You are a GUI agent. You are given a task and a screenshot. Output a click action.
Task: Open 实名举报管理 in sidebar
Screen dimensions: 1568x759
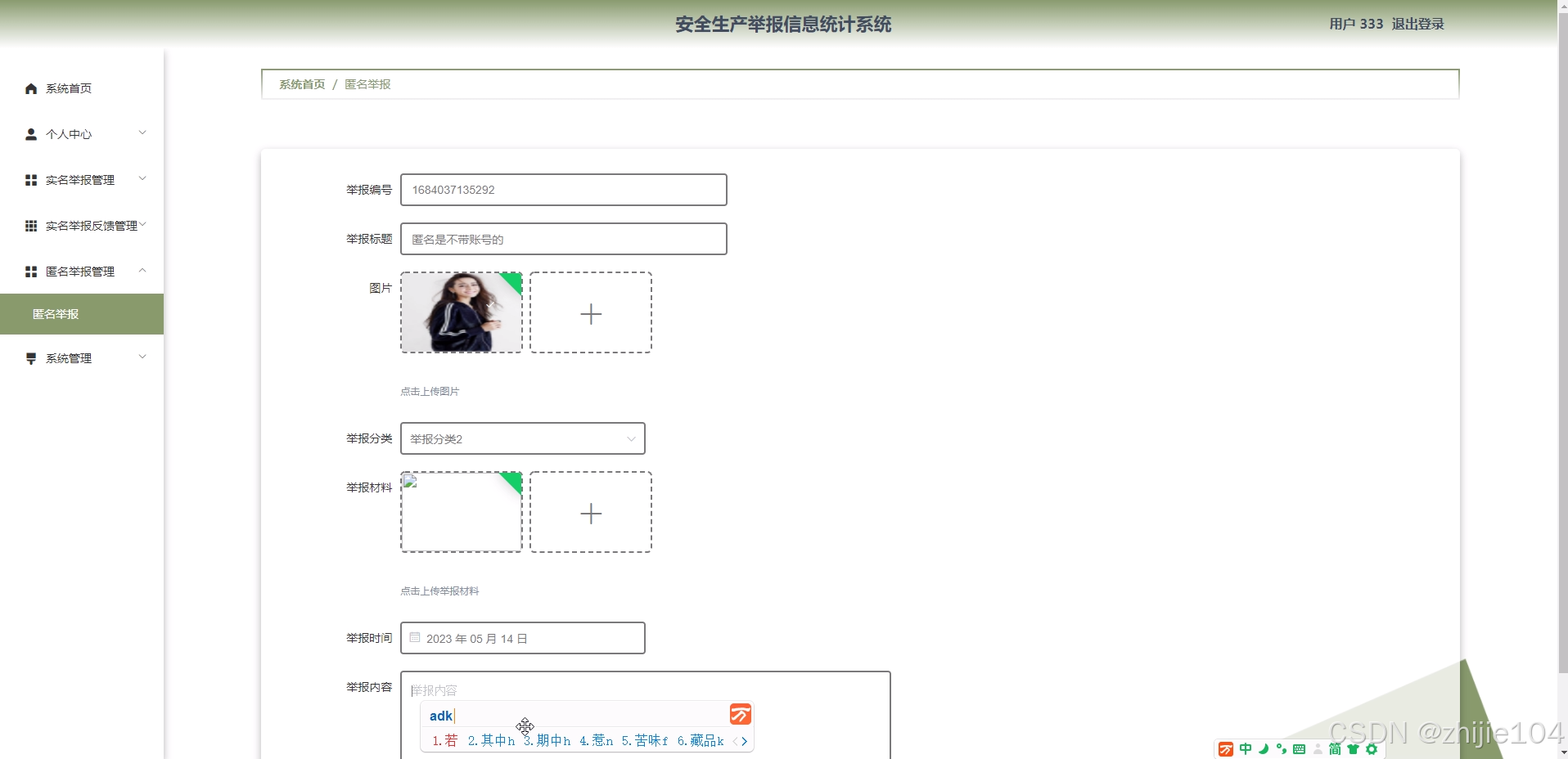pyautogui.click(x=80, y=180)
